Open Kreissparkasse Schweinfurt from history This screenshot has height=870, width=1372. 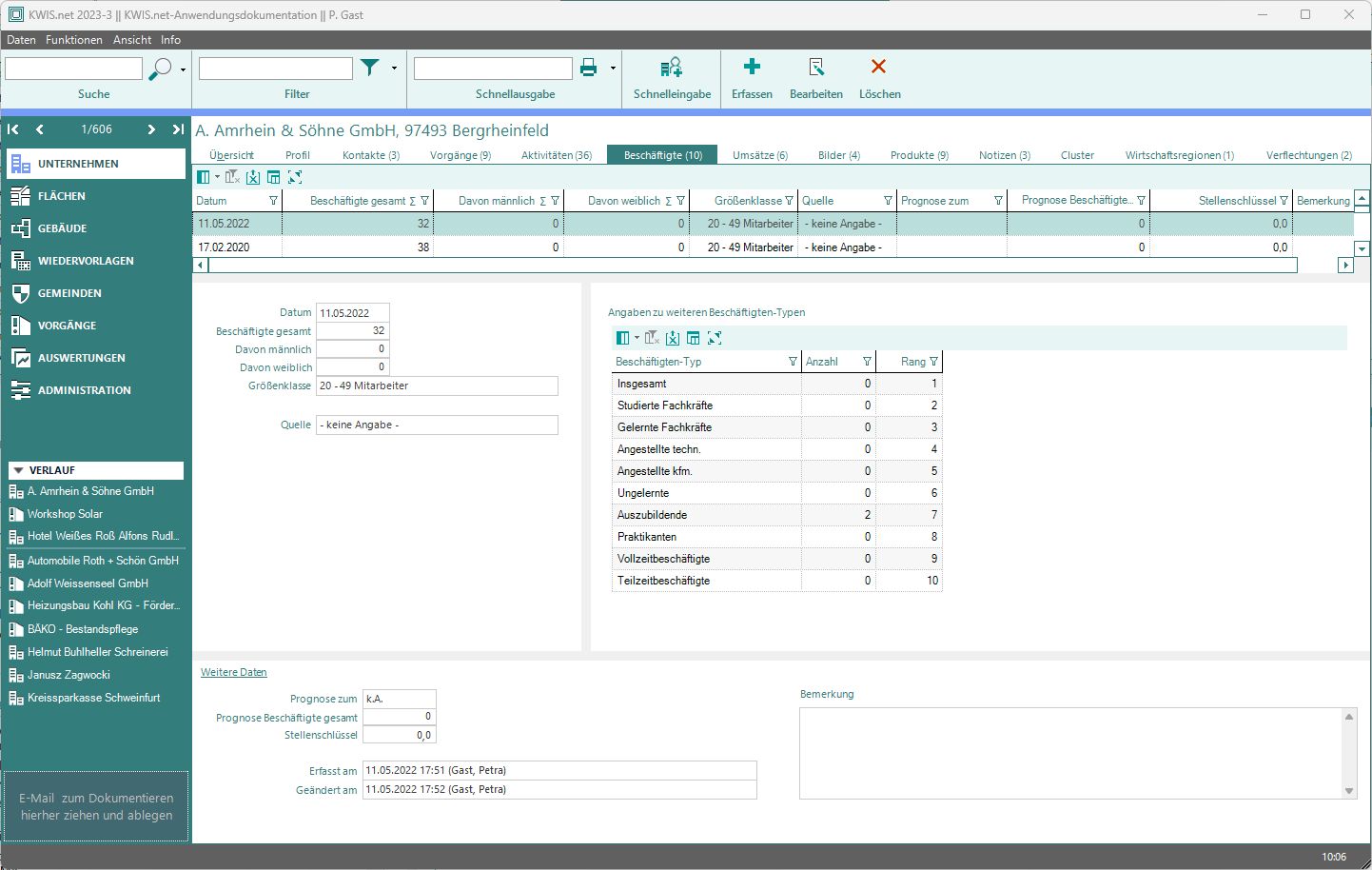(93, 698)
